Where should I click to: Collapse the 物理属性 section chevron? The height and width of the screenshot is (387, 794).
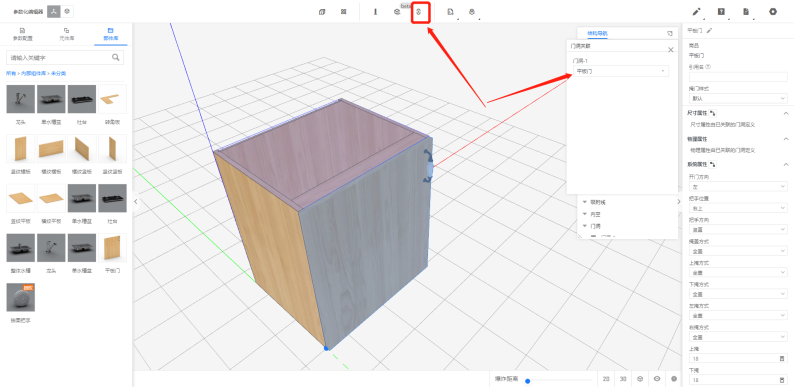click(786, 139)
